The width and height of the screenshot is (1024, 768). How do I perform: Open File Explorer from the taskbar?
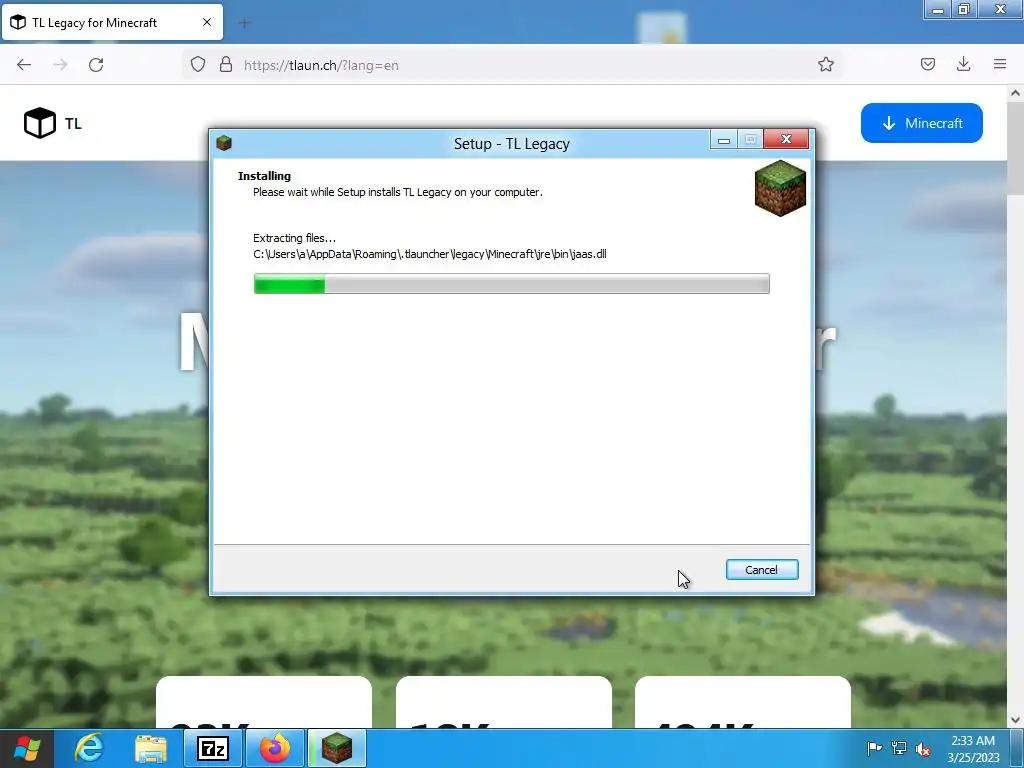click(151, 748)
